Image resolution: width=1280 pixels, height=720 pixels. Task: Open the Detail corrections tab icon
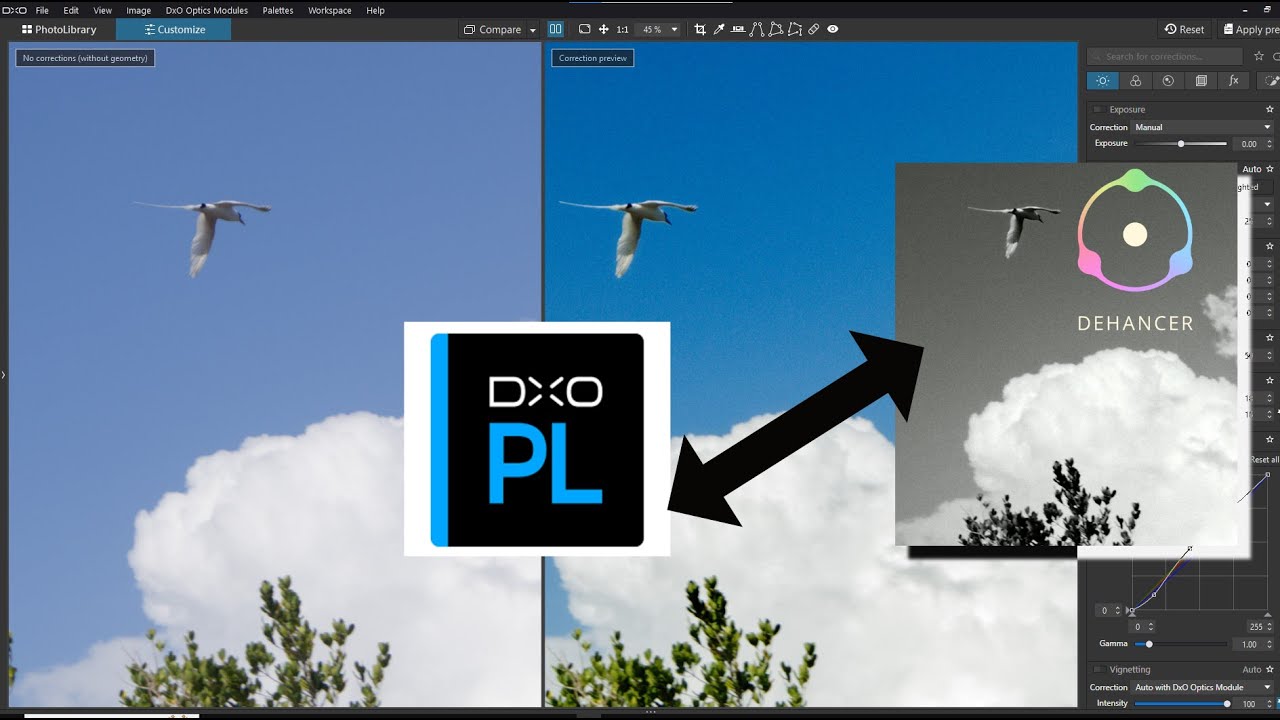tap(1168, 81)
